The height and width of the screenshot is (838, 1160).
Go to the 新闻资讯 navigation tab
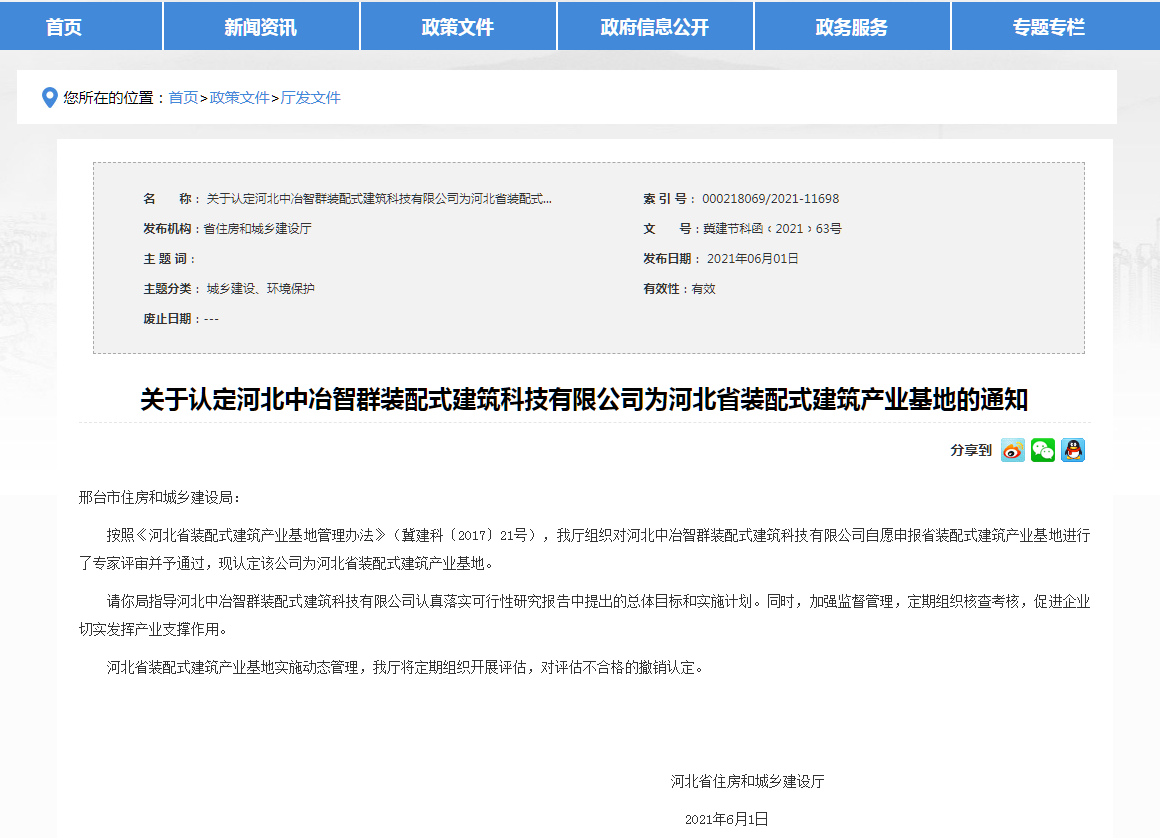click(x=260, y=27)
